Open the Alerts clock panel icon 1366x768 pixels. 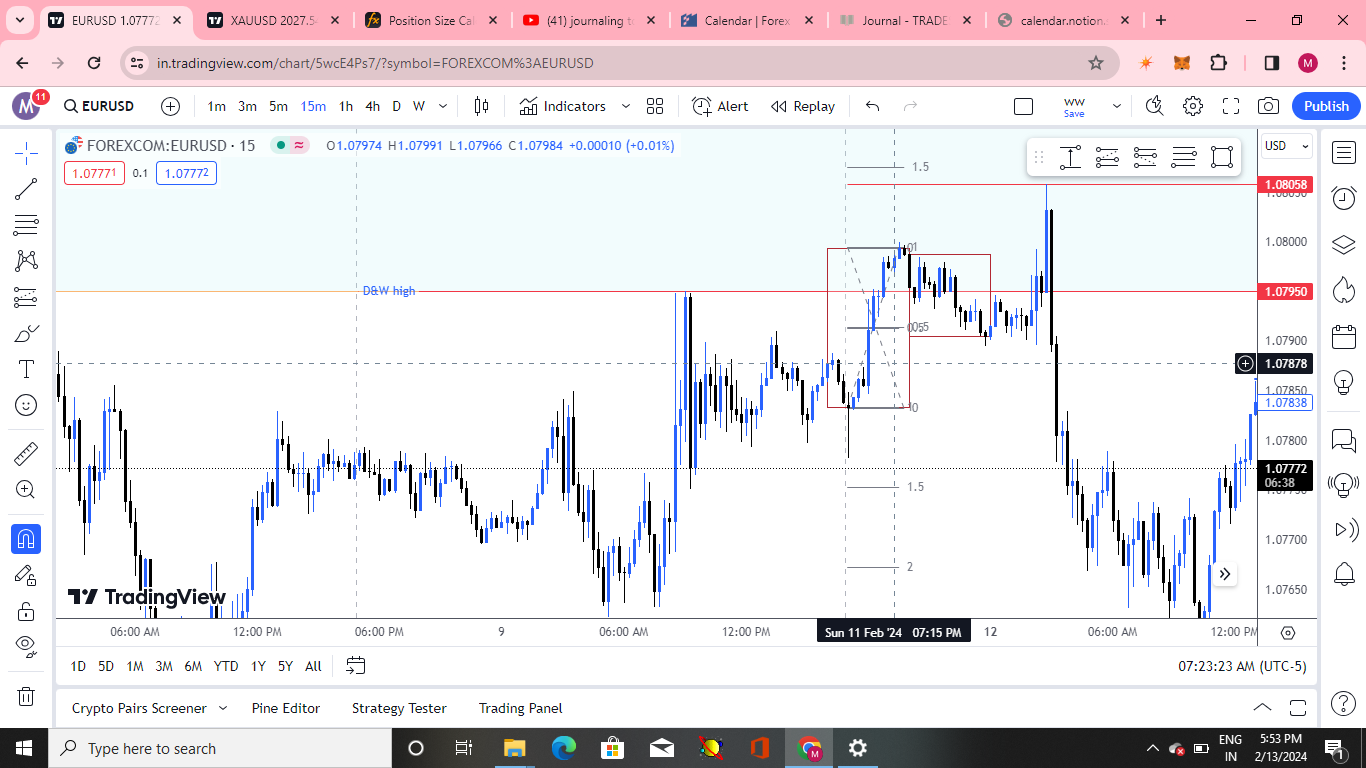1344,198
